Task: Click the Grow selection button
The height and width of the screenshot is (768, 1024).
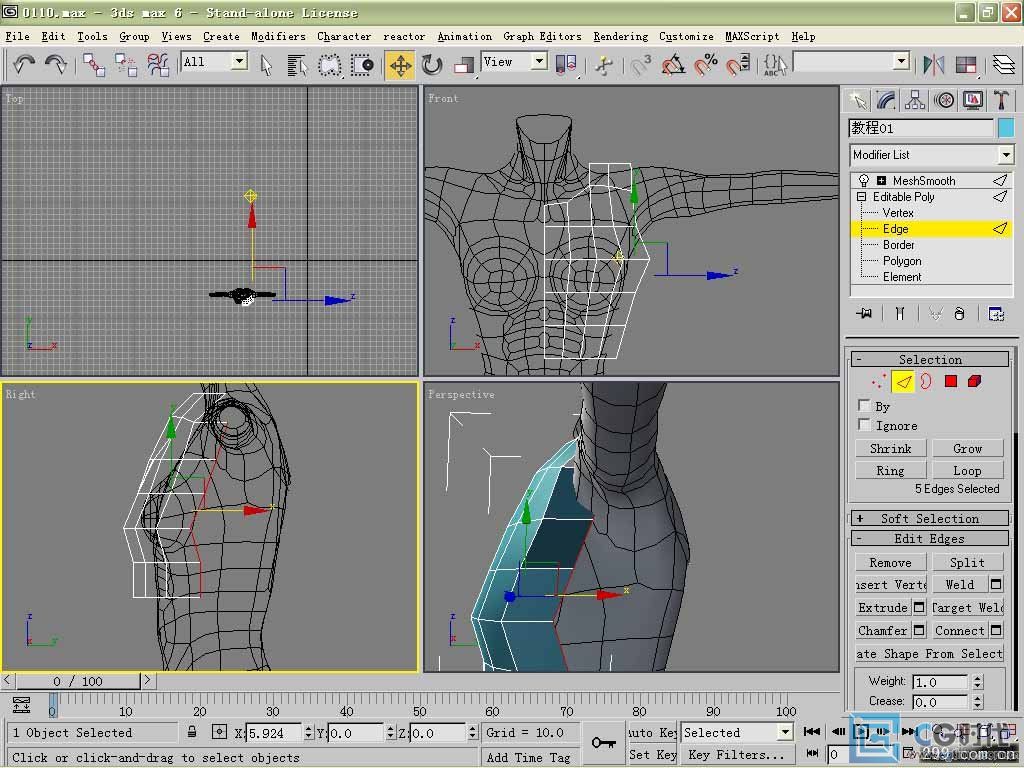Action: 967,449
